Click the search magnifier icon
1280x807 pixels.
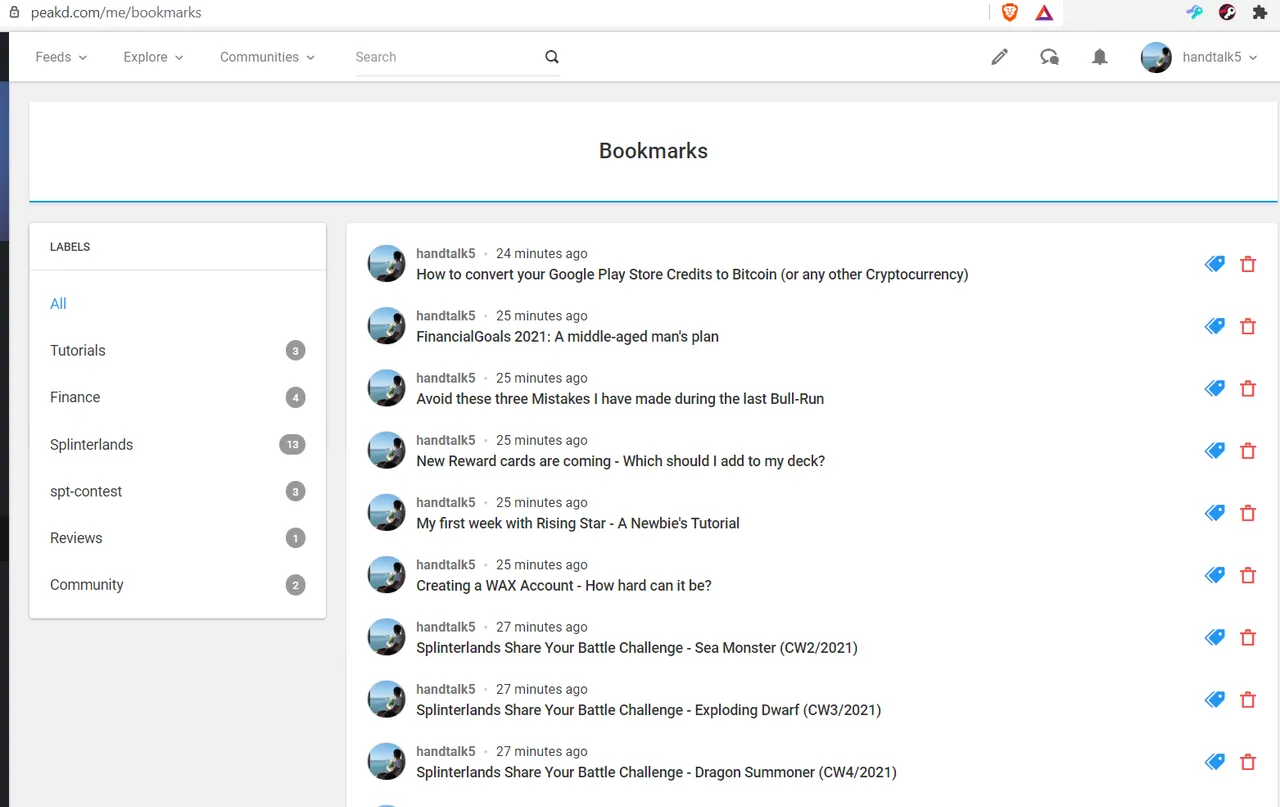[x=552, y=57]
